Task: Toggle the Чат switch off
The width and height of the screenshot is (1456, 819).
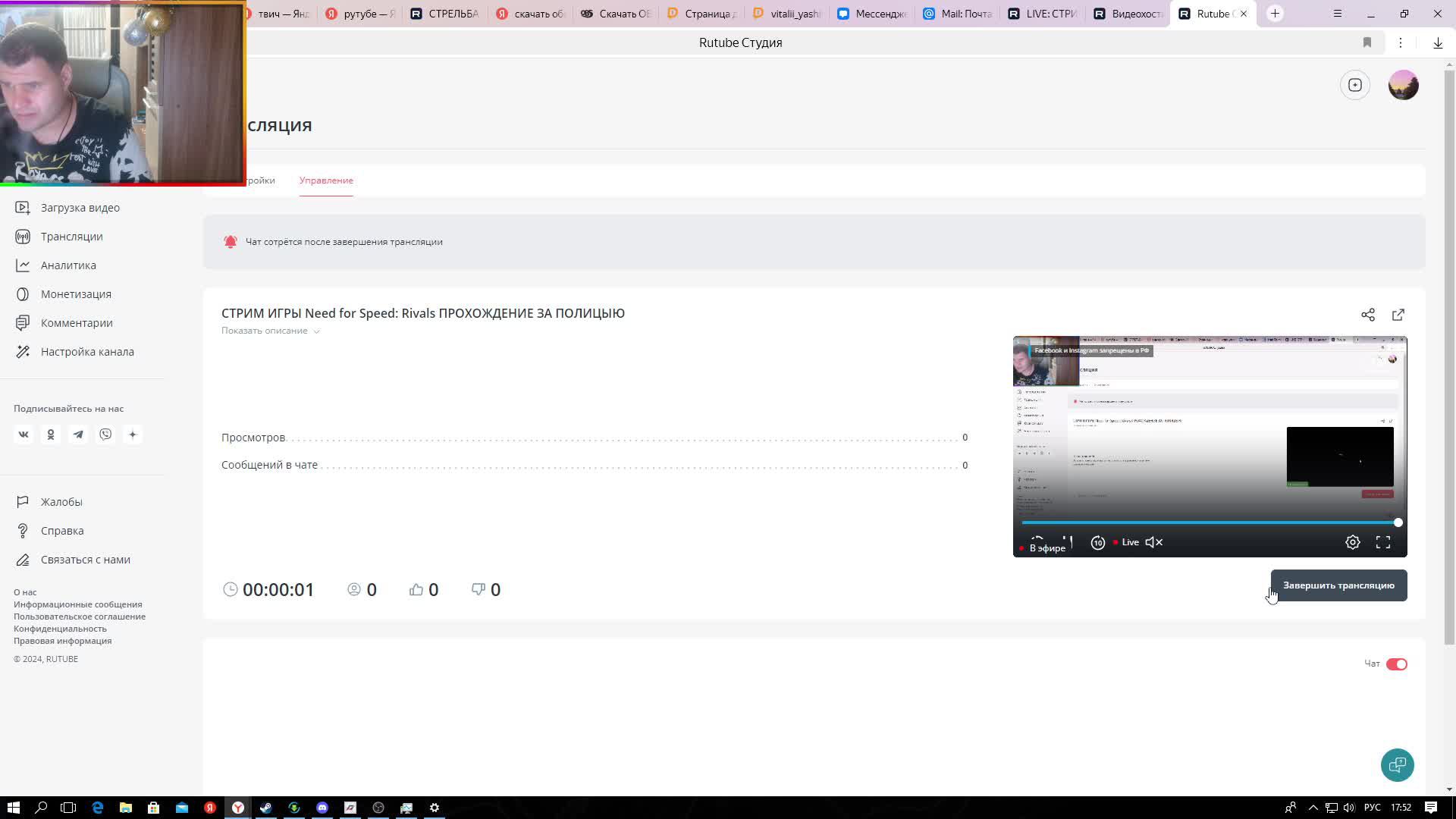Action: coord(1396,664)
